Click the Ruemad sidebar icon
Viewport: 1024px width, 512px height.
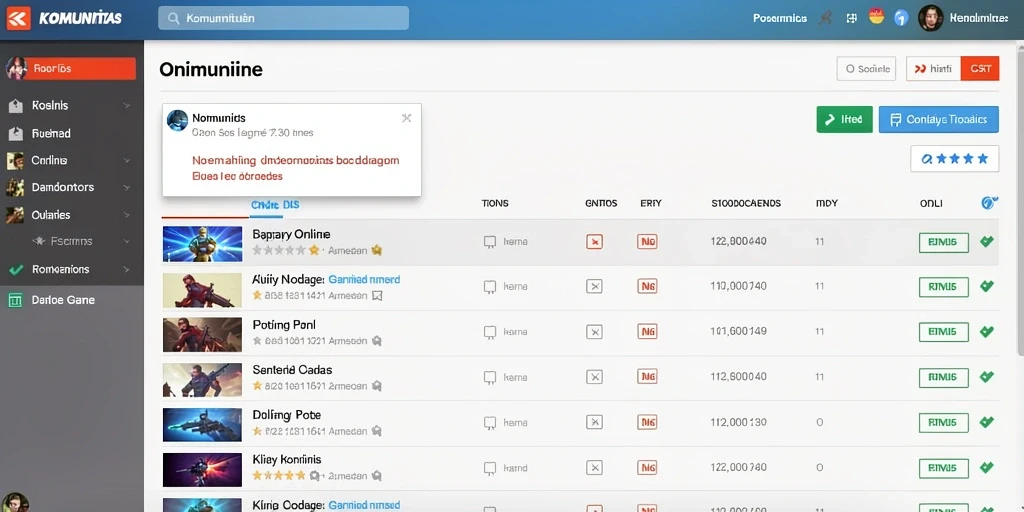point(15,133)
